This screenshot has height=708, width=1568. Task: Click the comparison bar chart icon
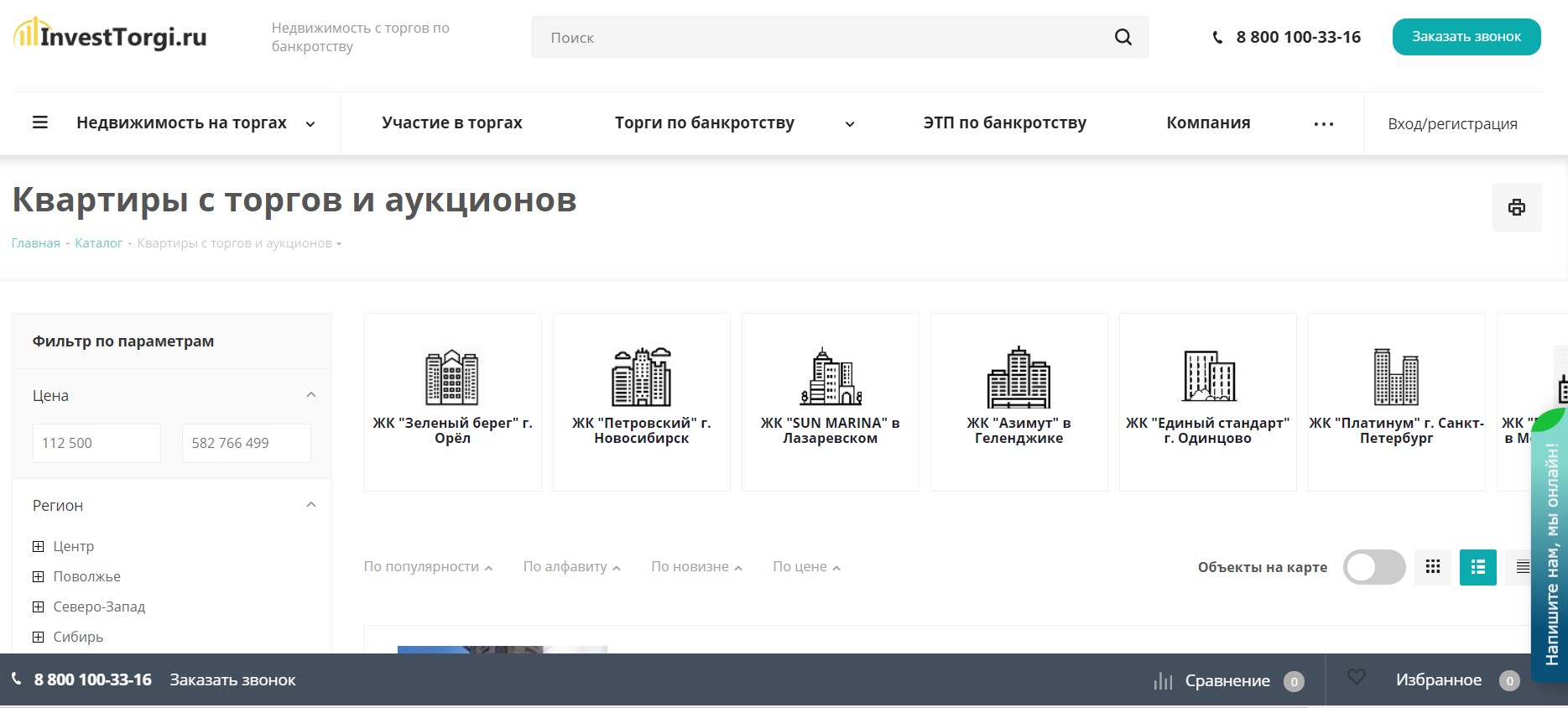[1163, 680]
